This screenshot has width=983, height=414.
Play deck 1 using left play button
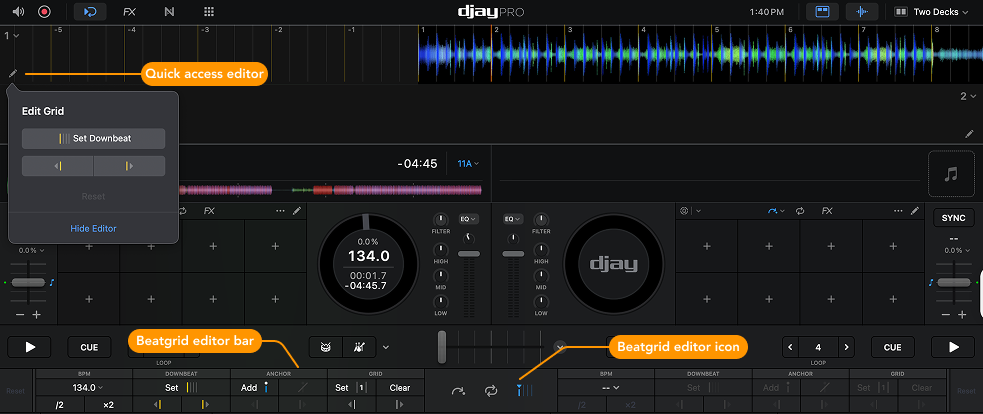(30, 347)
